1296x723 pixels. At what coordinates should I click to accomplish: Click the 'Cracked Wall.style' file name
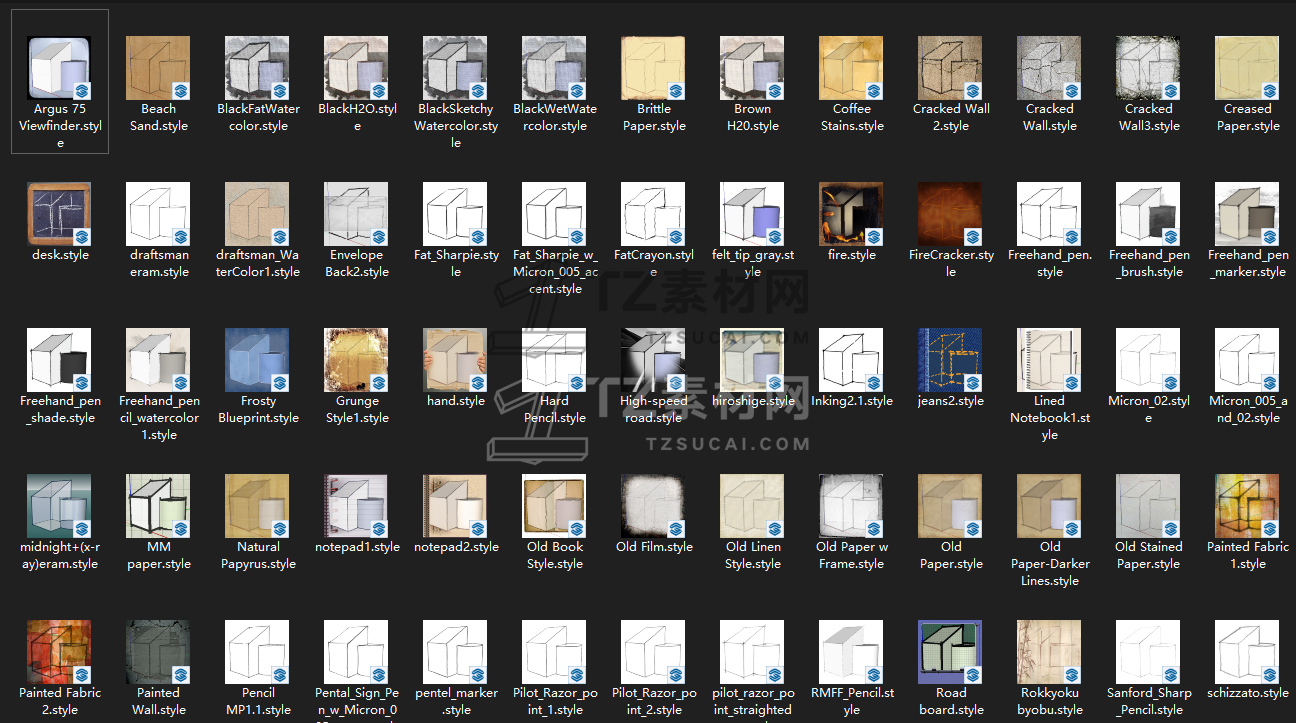[1050, 117]
